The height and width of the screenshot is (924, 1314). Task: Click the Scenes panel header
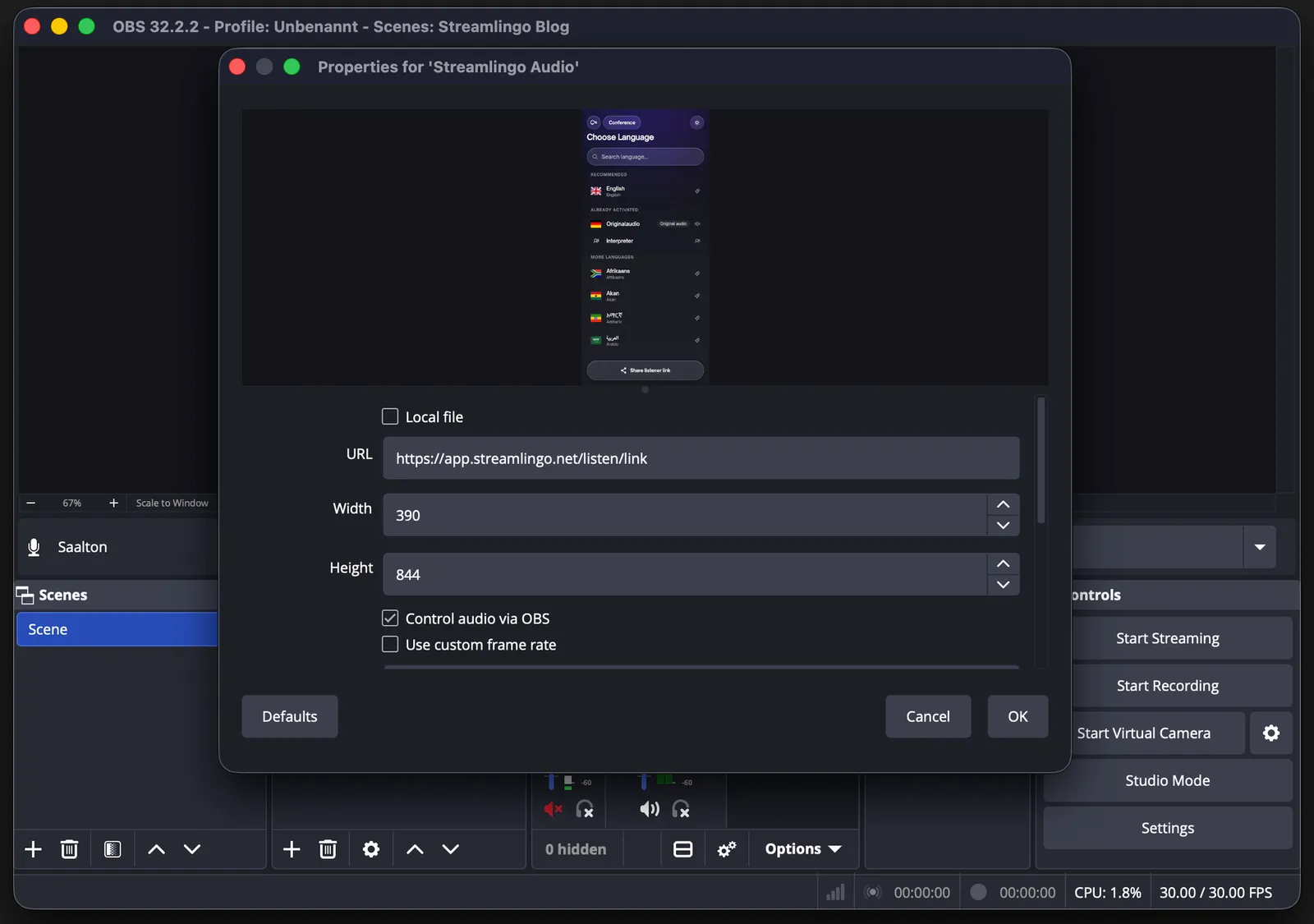click(117, 595)
